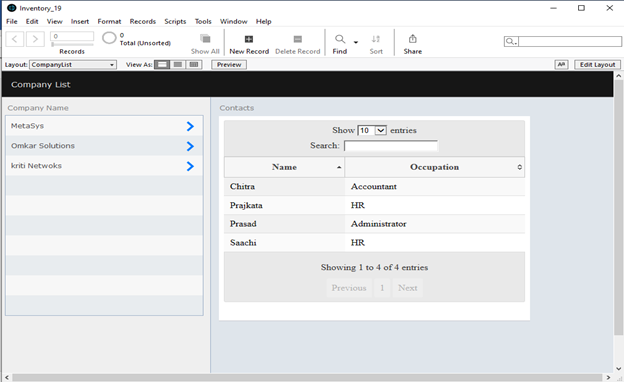
Task: Maximize the Inventory_19 window
Action: (x=581, y=8)
